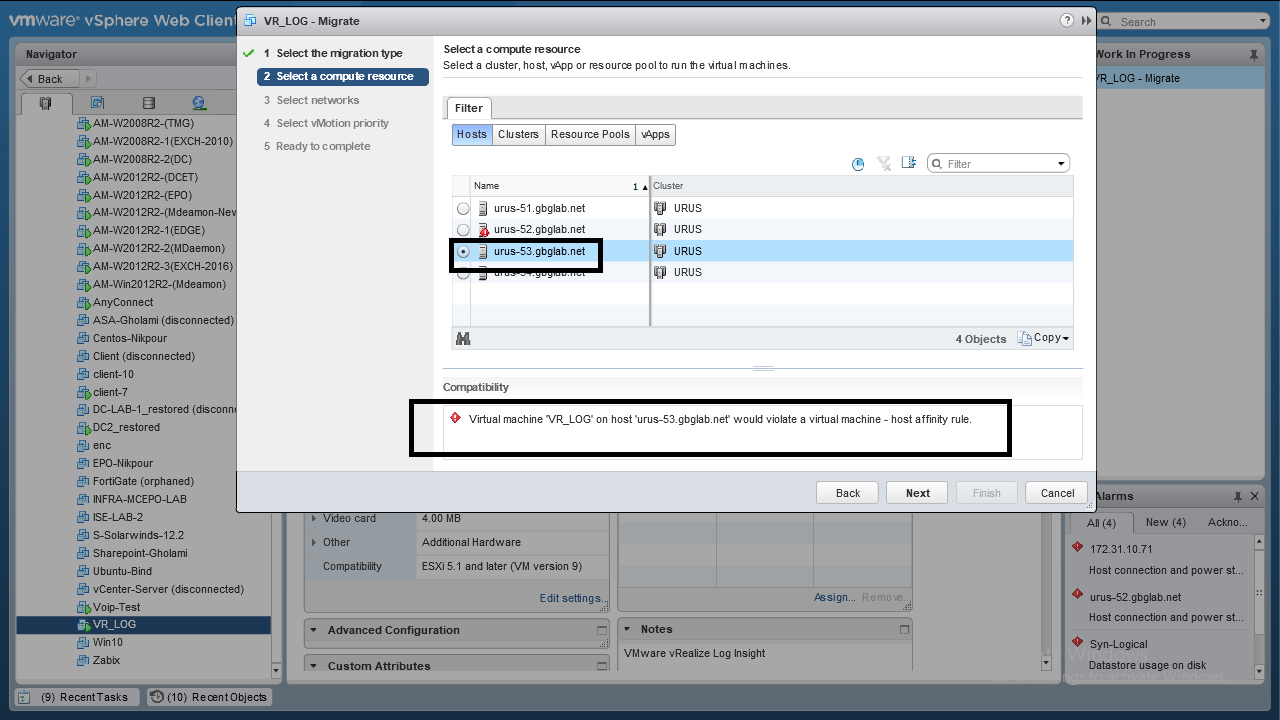The image size is (1280, 720).
Task: Collapse the Custom Attributes section
Action: click(314, 666)
